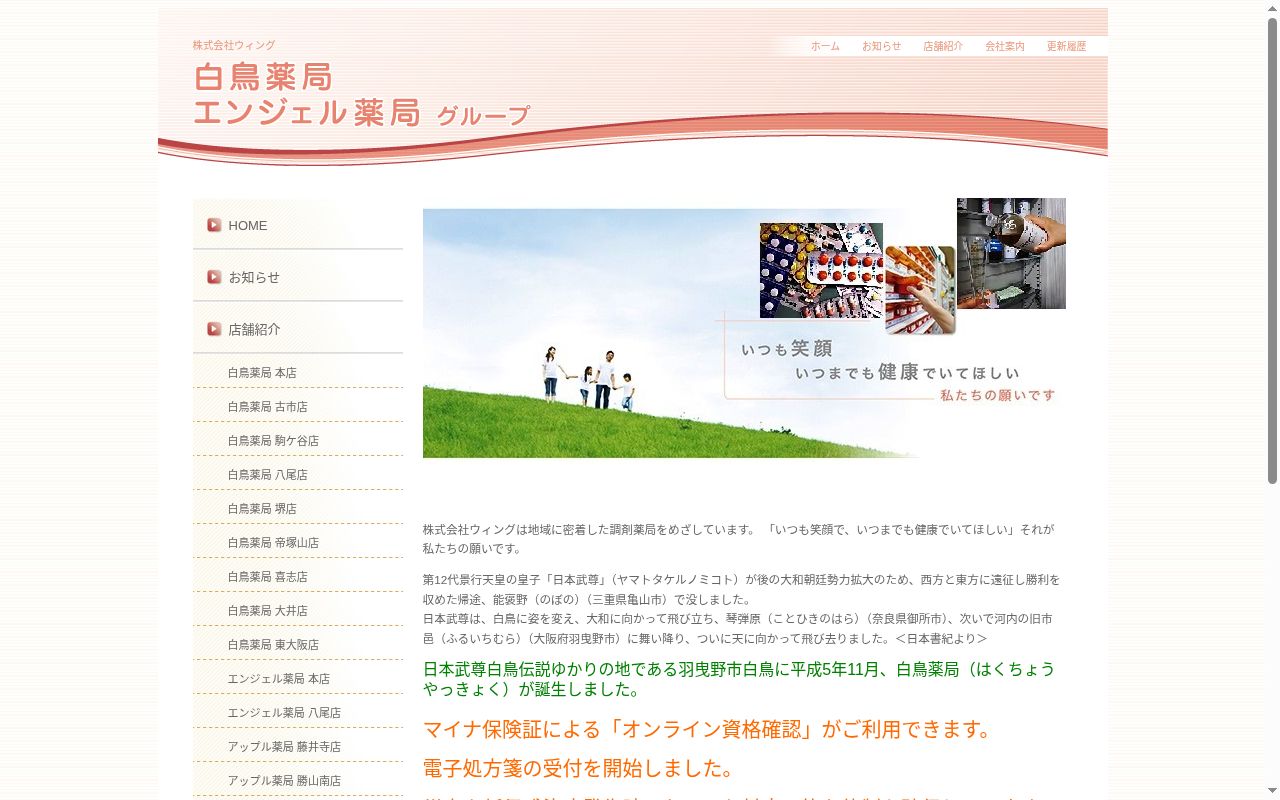Open 白鳥薬局 大井店 link

pos(267,611)
